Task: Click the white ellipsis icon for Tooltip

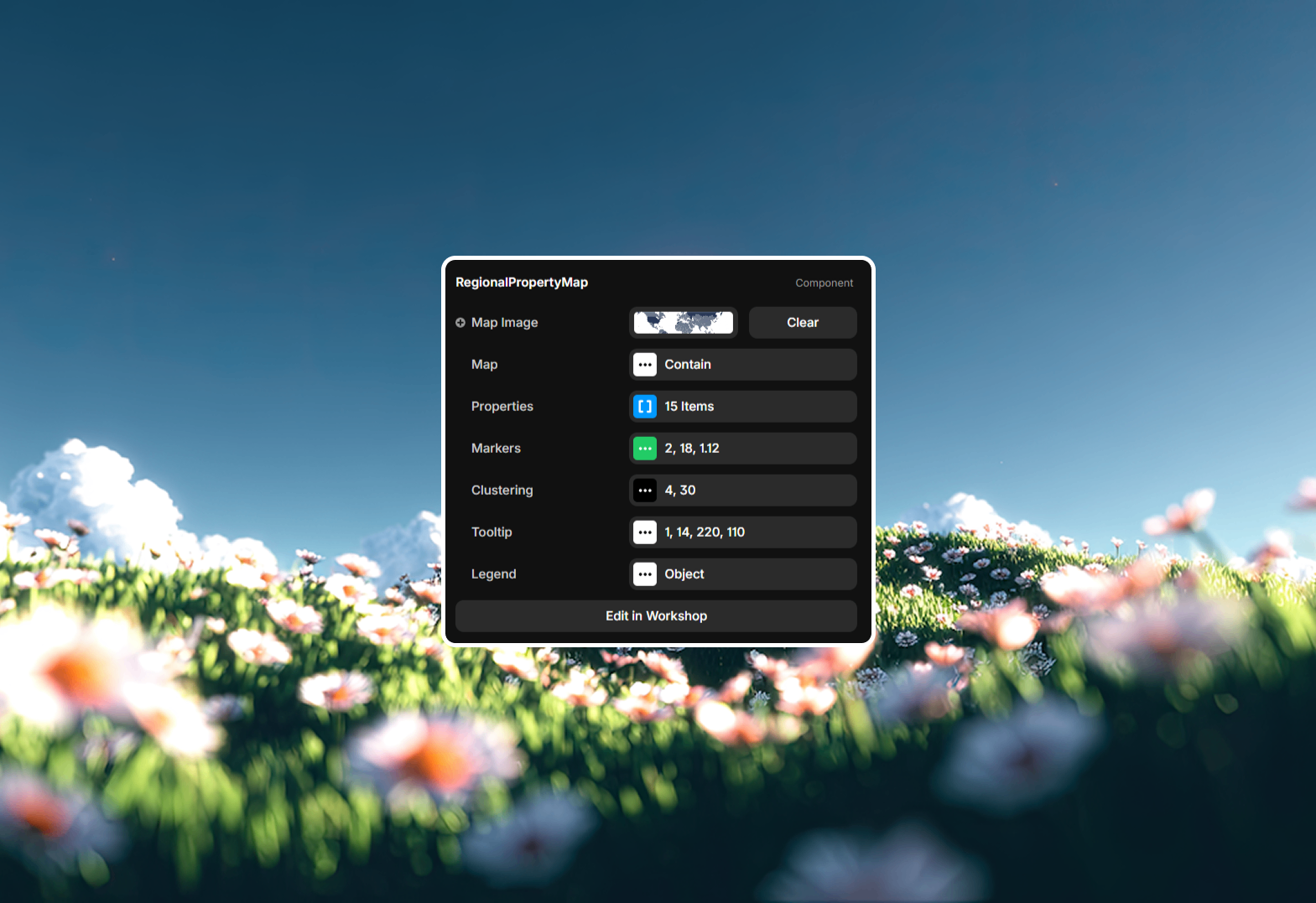Action: click(644, 532)
